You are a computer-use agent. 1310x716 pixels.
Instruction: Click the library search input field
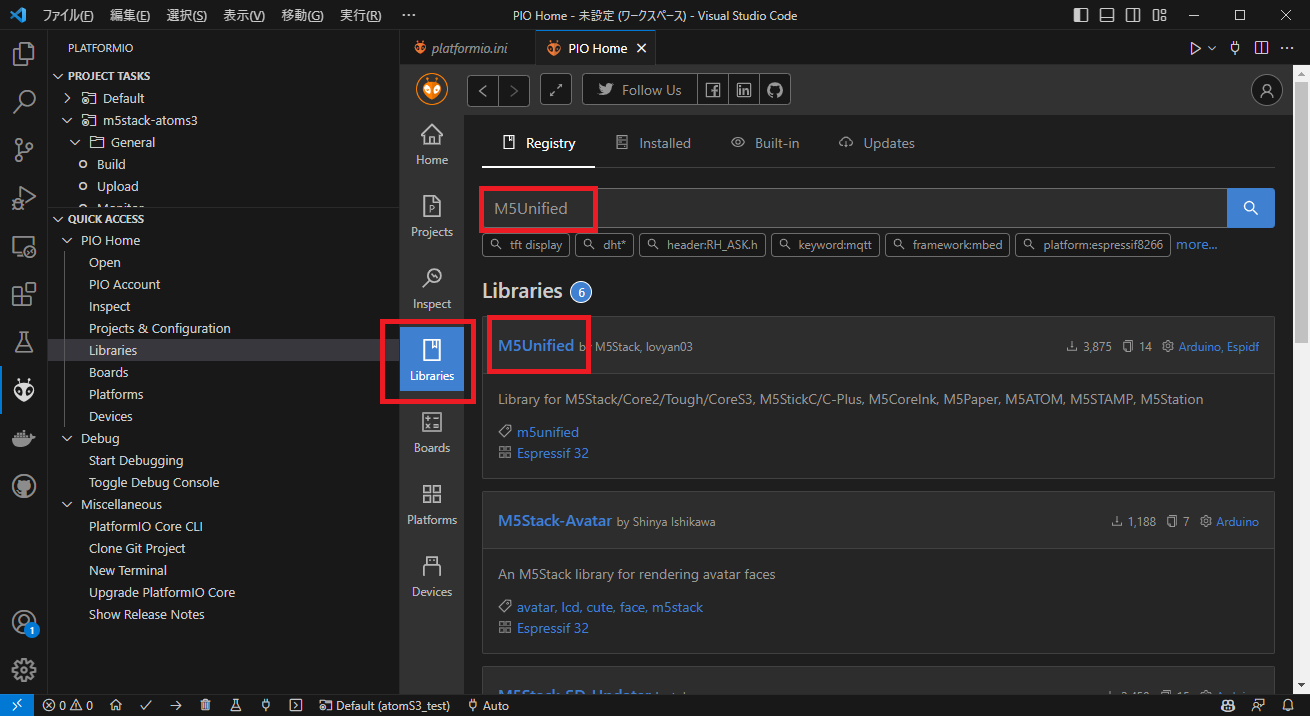pos(900,208)
